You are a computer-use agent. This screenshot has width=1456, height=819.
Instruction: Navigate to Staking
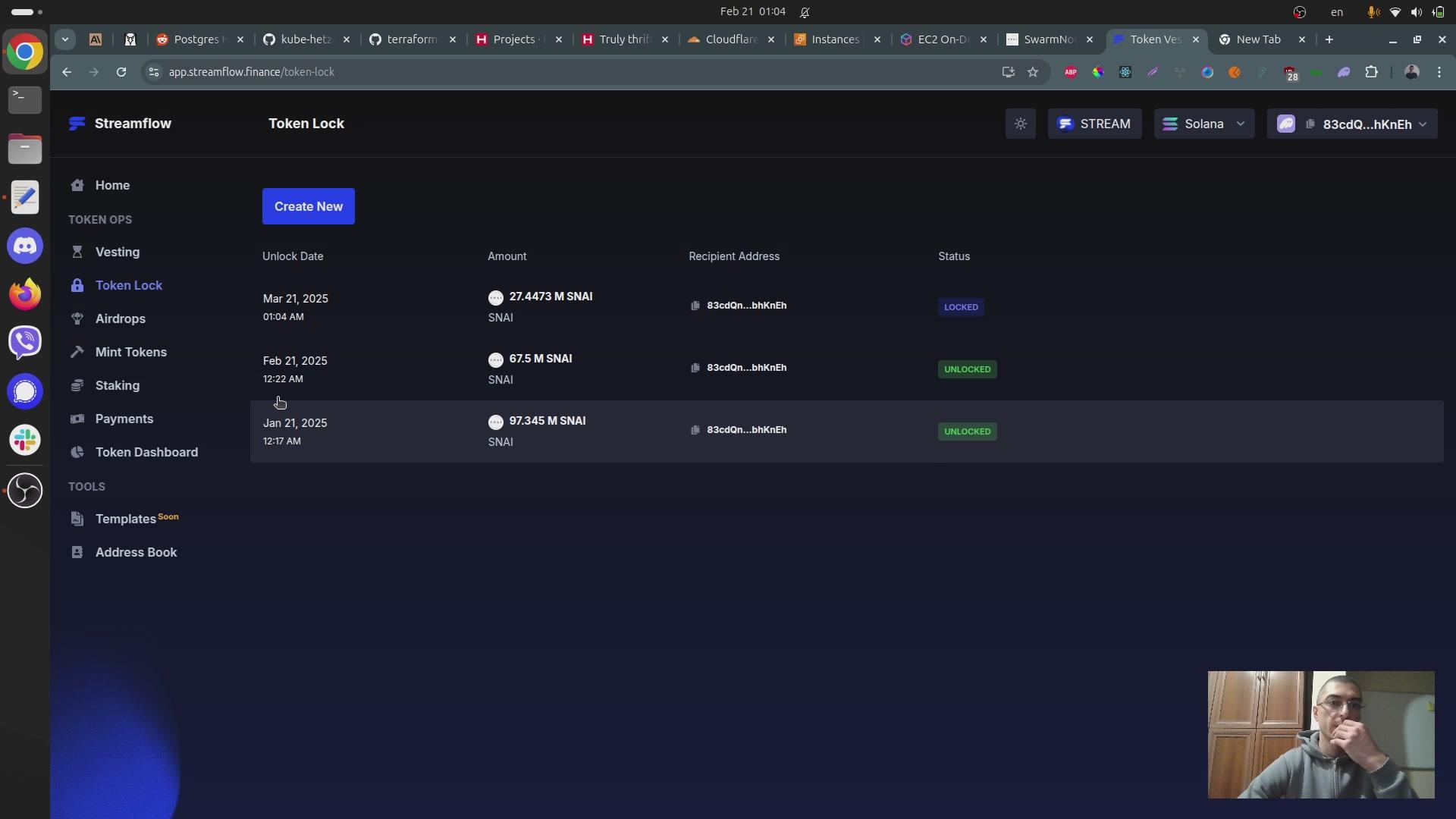(x=117, y=385)
